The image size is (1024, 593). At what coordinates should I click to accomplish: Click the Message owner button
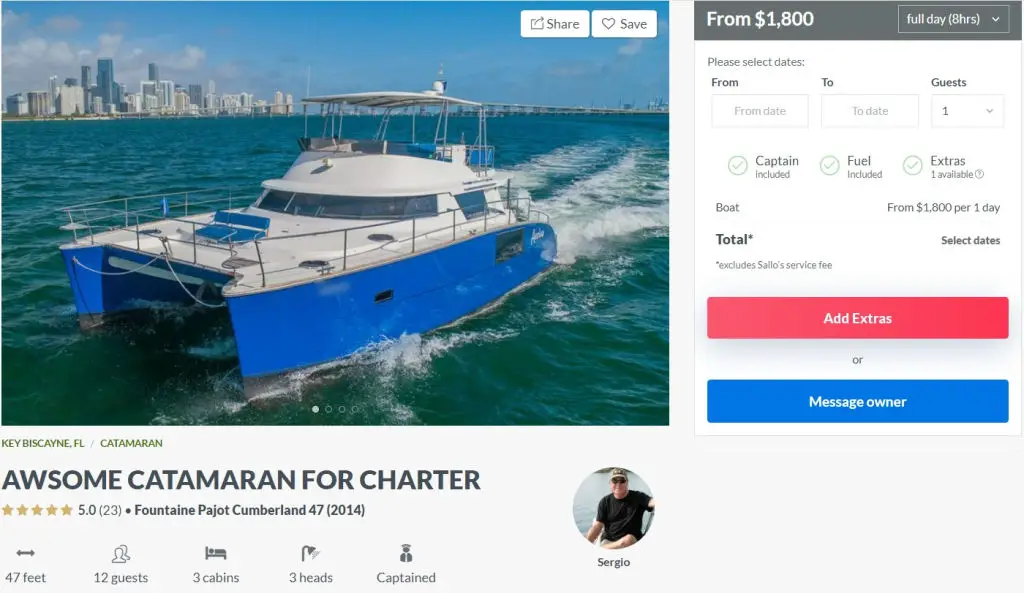857,402
